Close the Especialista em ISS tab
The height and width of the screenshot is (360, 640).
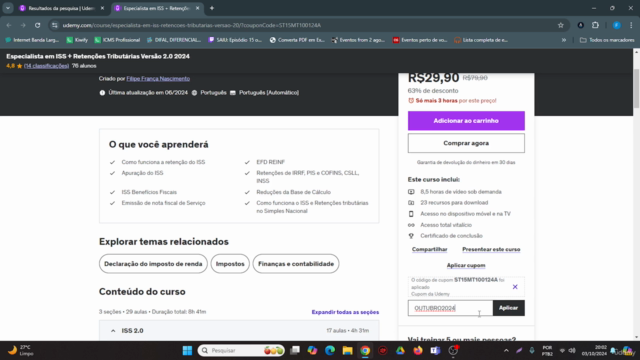point(198,8)
